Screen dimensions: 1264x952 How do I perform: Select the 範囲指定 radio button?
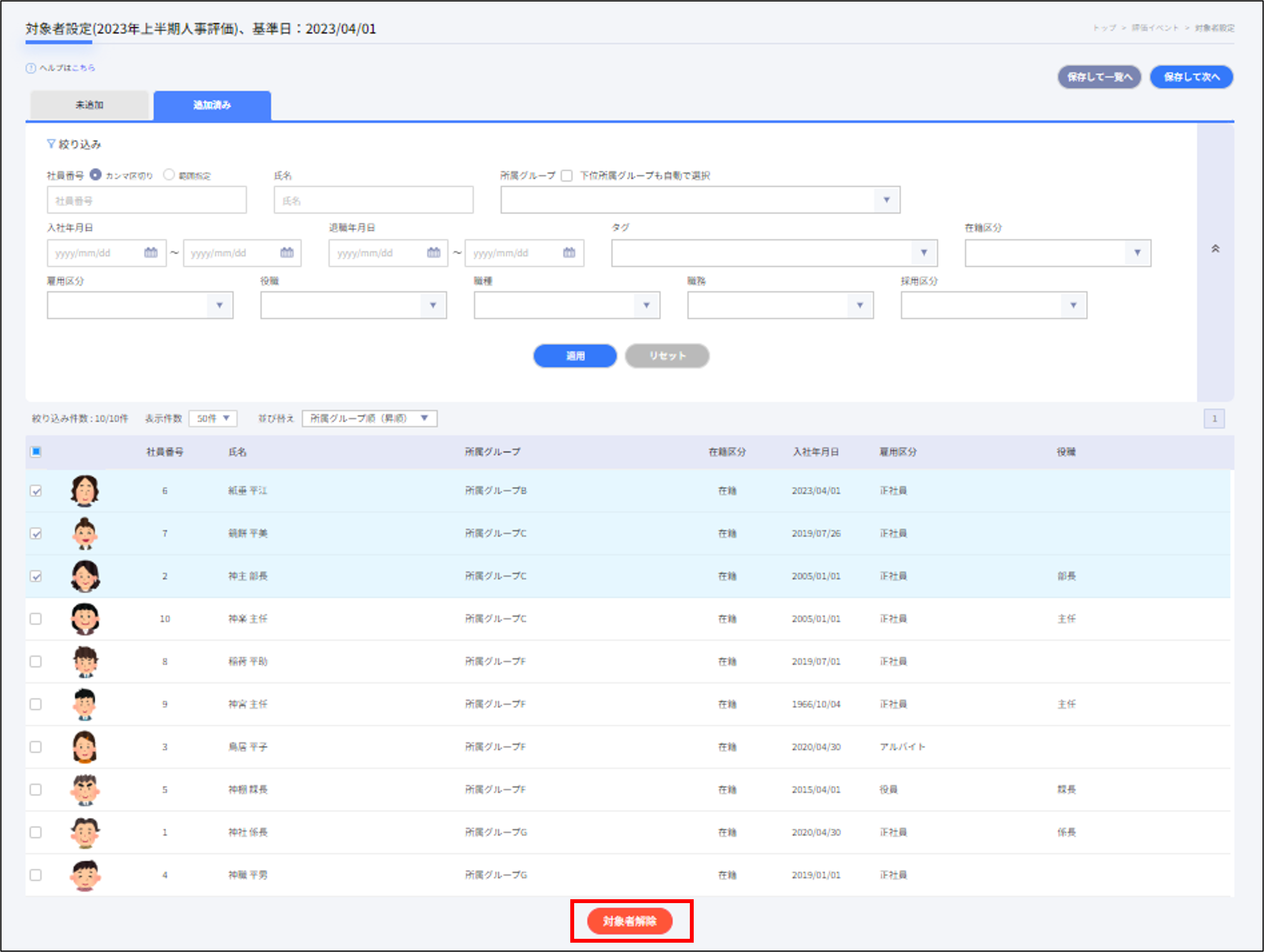click(168, 175)
